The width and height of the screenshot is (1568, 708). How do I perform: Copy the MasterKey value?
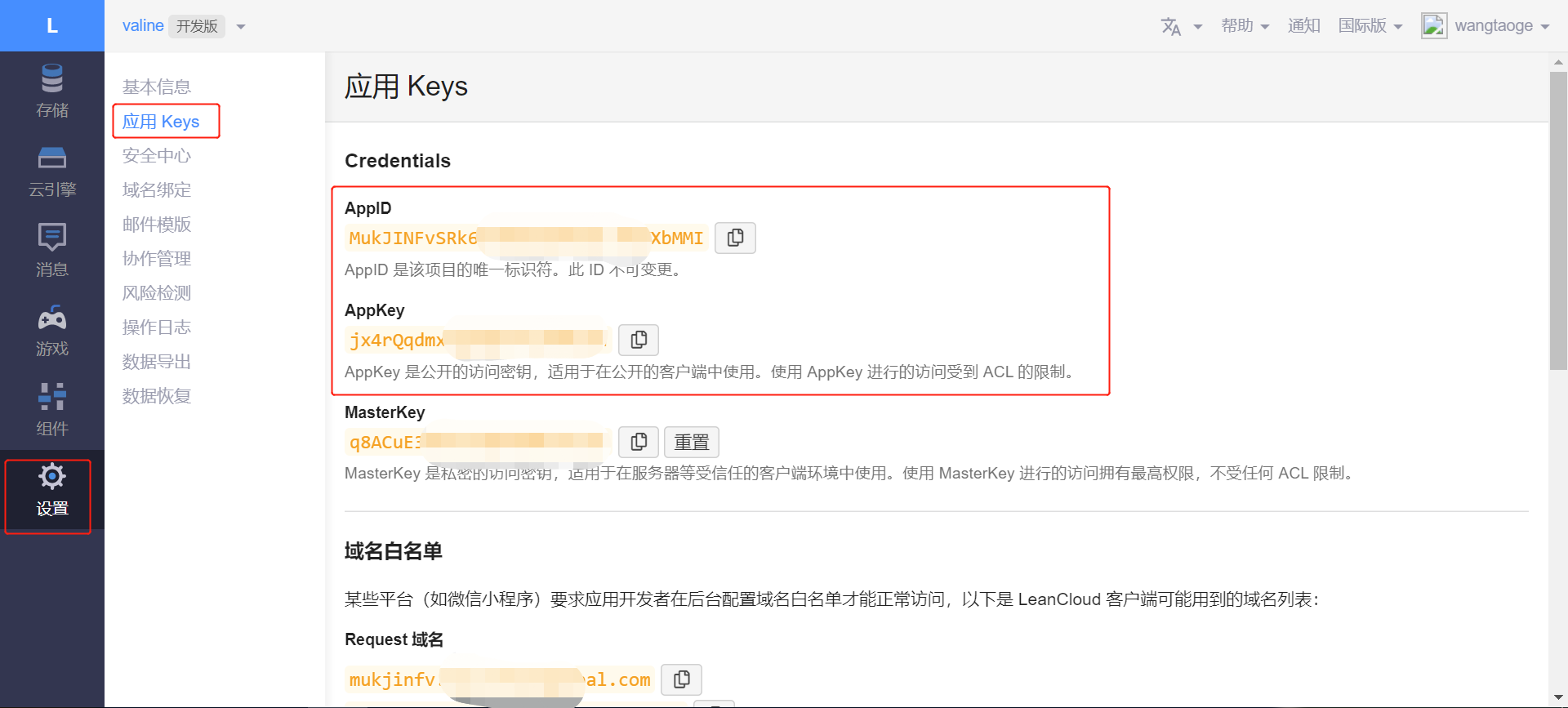click(x=639, y=442)
